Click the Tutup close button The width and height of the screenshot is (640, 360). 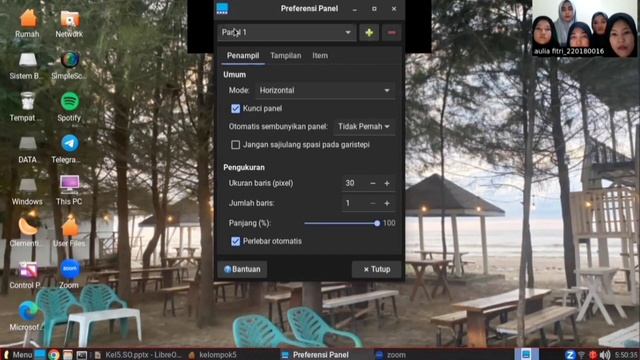pyautogui.click(x=377, y=269)
